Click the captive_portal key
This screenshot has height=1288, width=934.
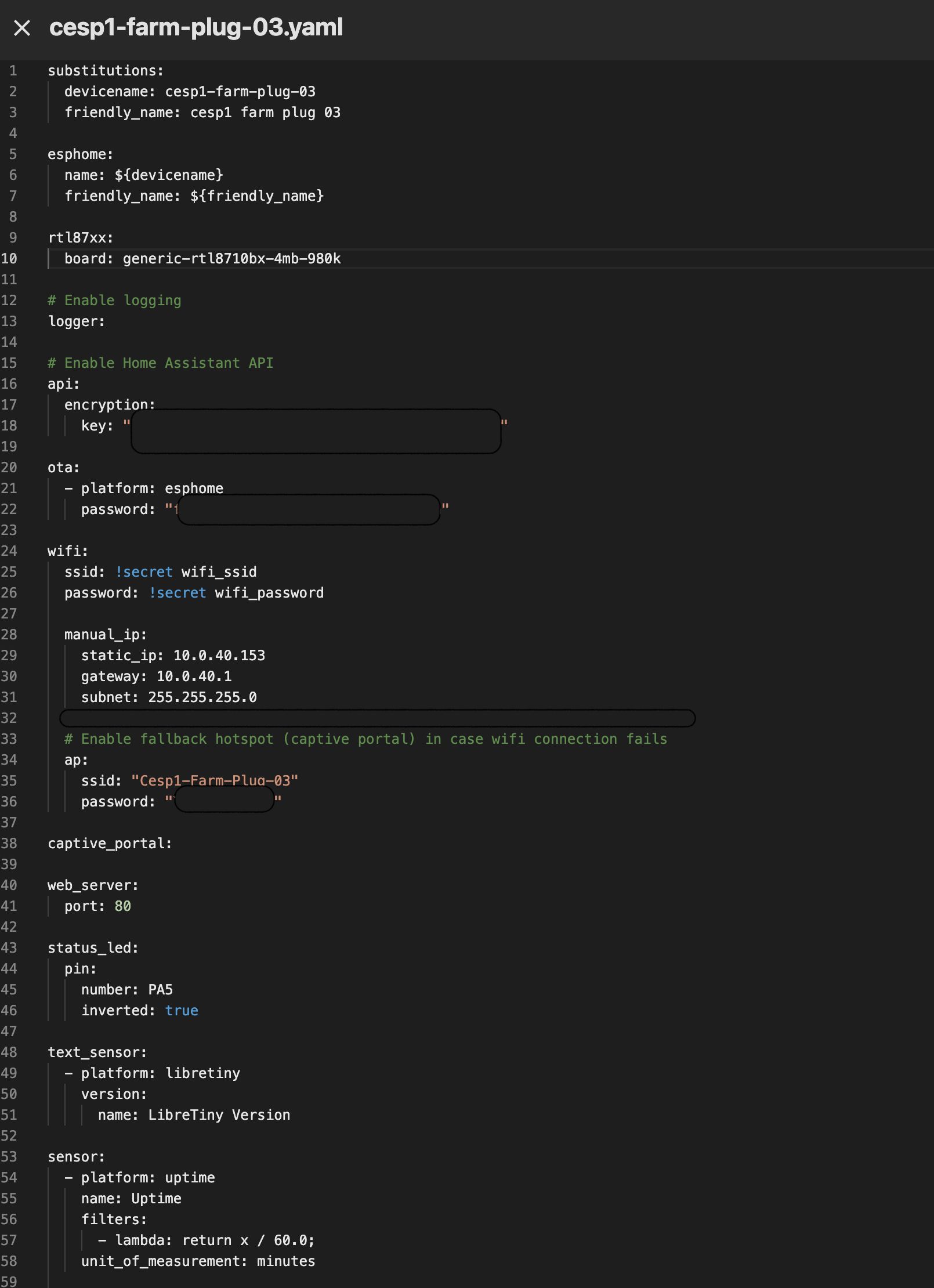coord(110,844)
